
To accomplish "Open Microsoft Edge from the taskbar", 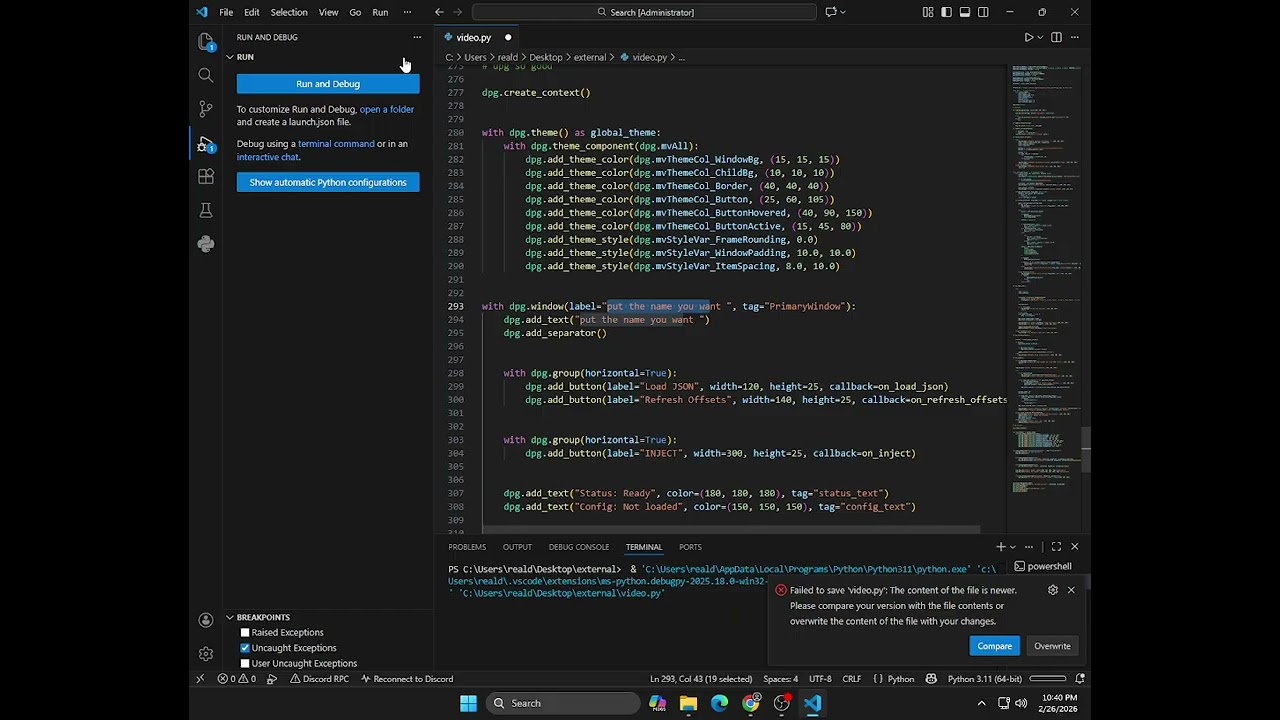I will point(719,703).
